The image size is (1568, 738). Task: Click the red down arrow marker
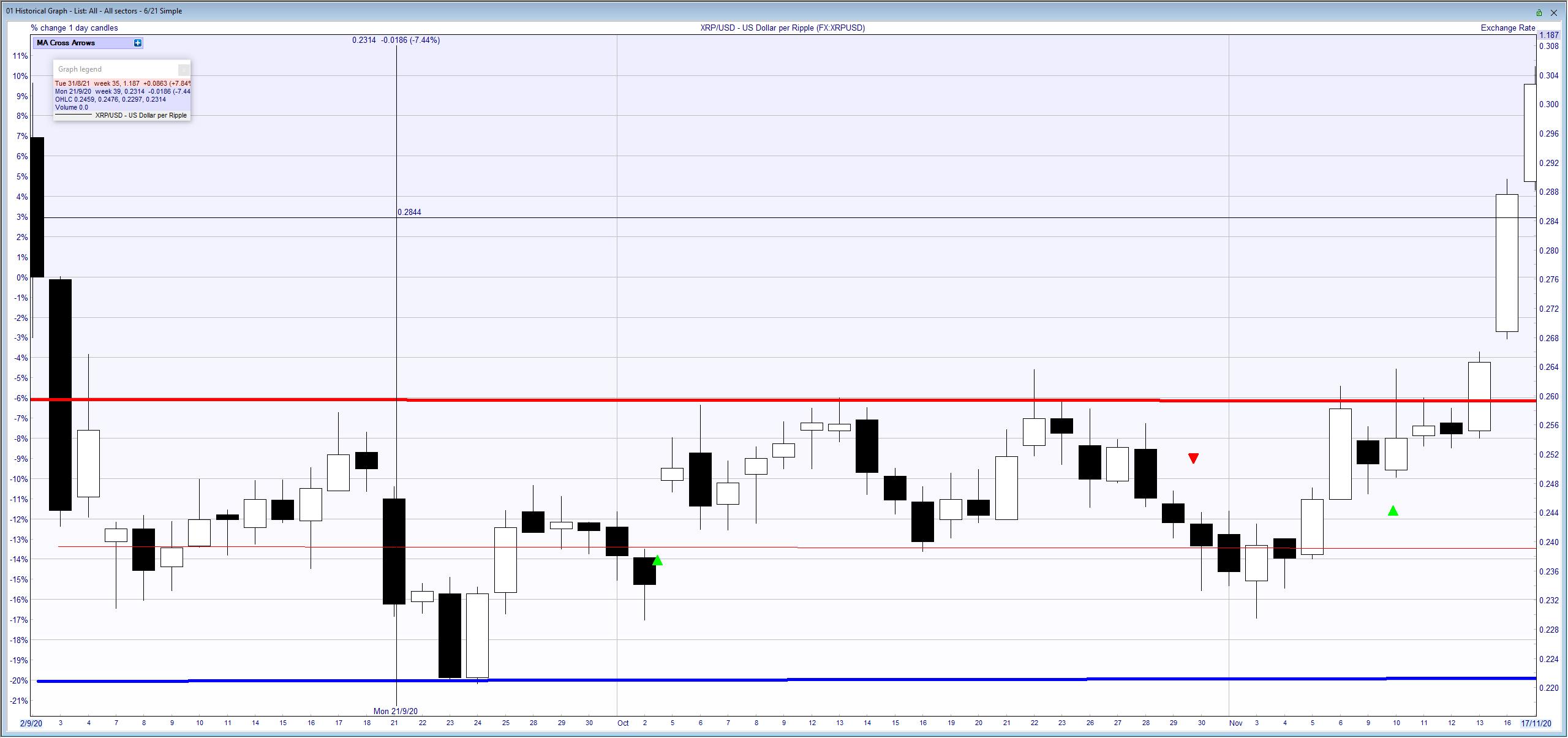(x=1193, y=458)
